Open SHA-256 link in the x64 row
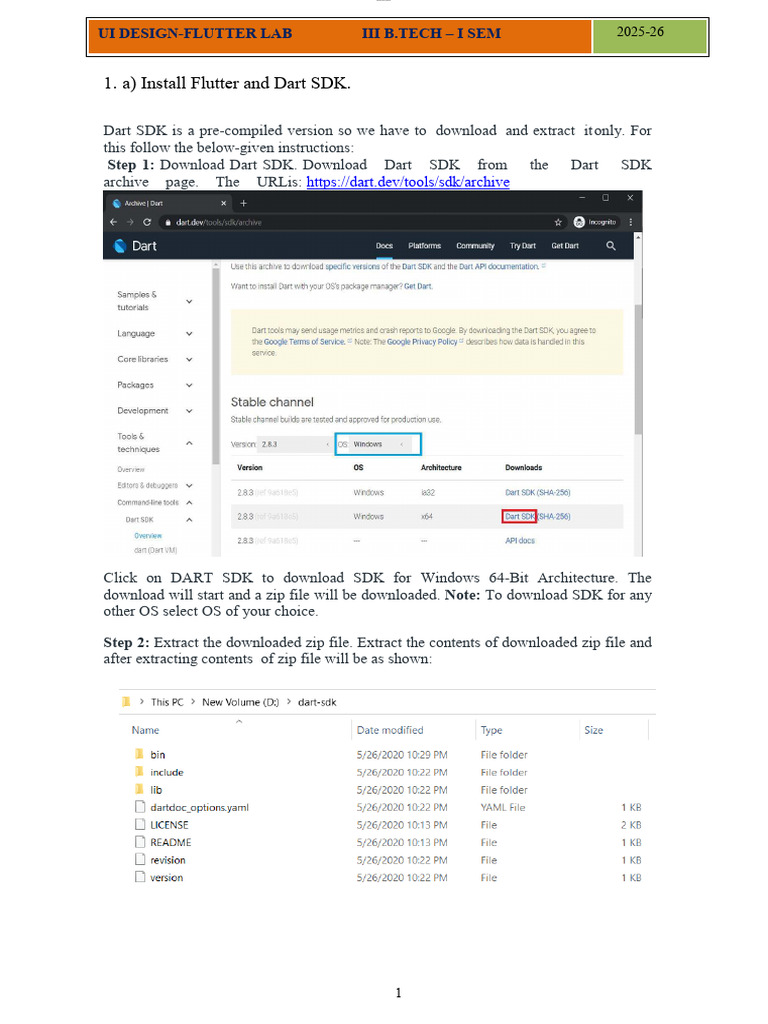The height and width of the screenshot is (1024, 768). pos(554,516)
